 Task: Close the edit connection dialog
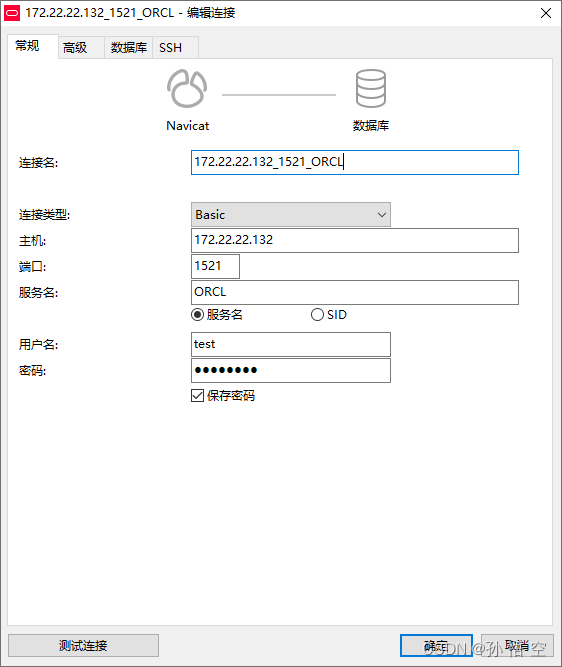click(x=546, y=13)
